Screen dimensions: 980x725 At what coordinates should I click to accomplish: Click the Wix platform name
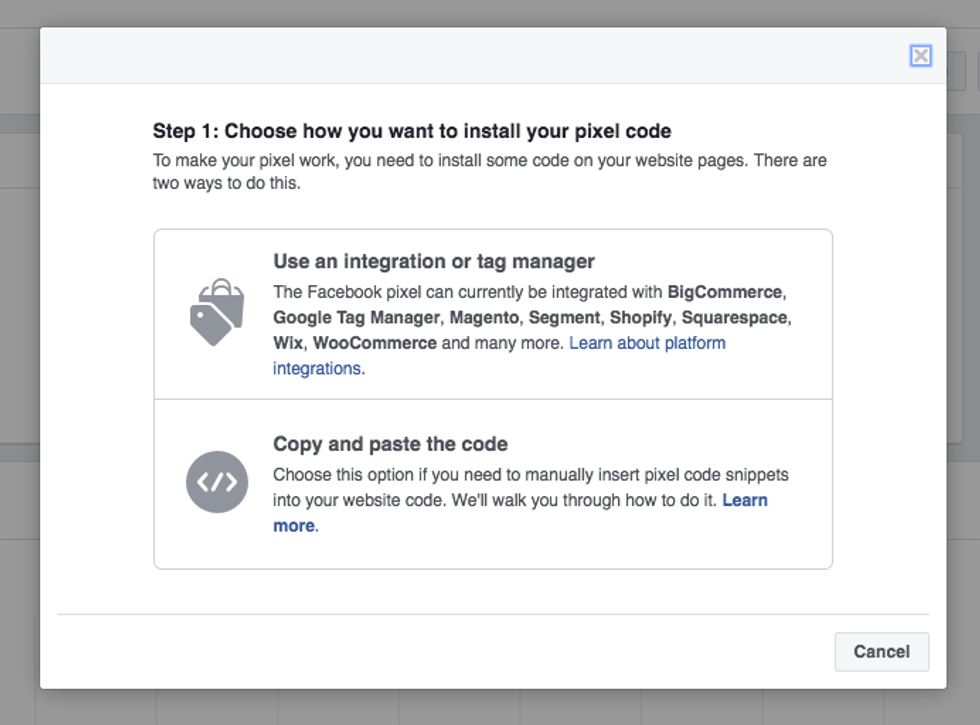[287, 343]
